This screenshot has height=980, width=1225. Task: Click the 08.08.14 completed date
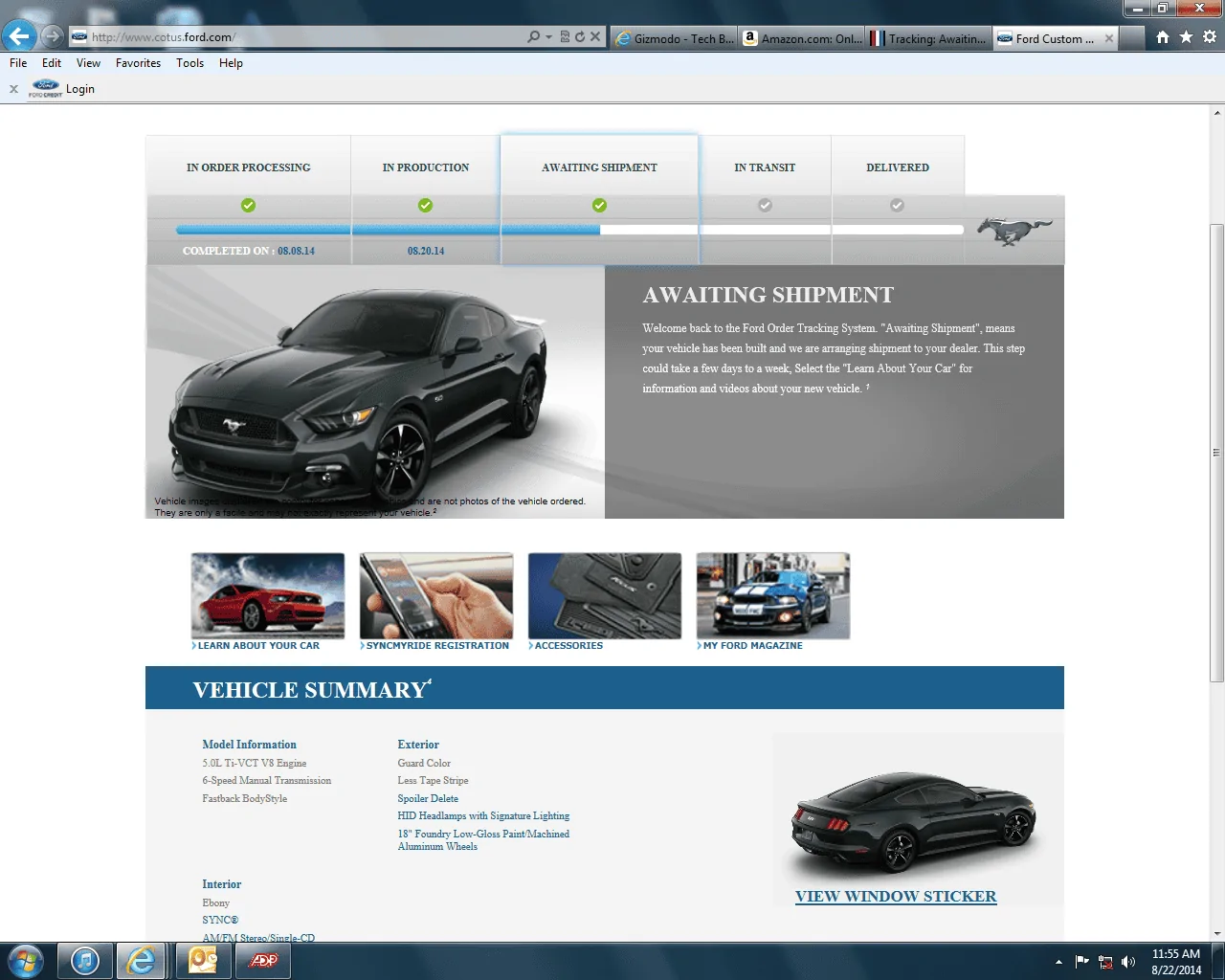point(297,251)
